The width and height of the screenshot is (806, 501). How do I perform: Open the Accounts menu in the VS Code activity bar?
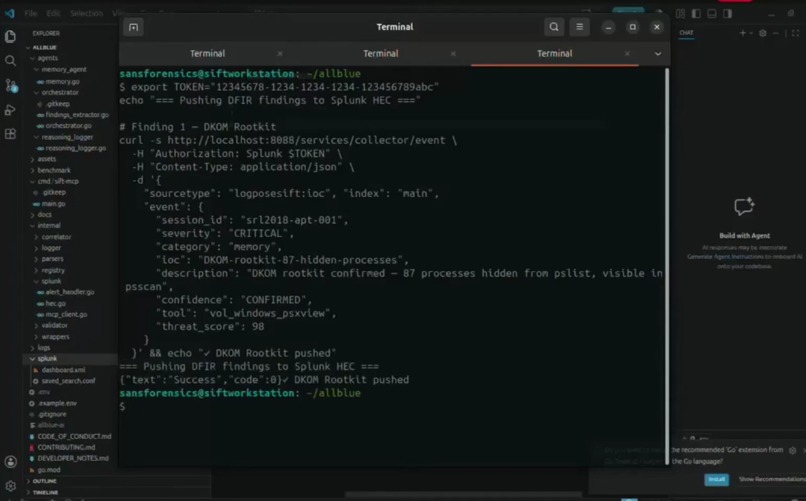coord(10,462)
